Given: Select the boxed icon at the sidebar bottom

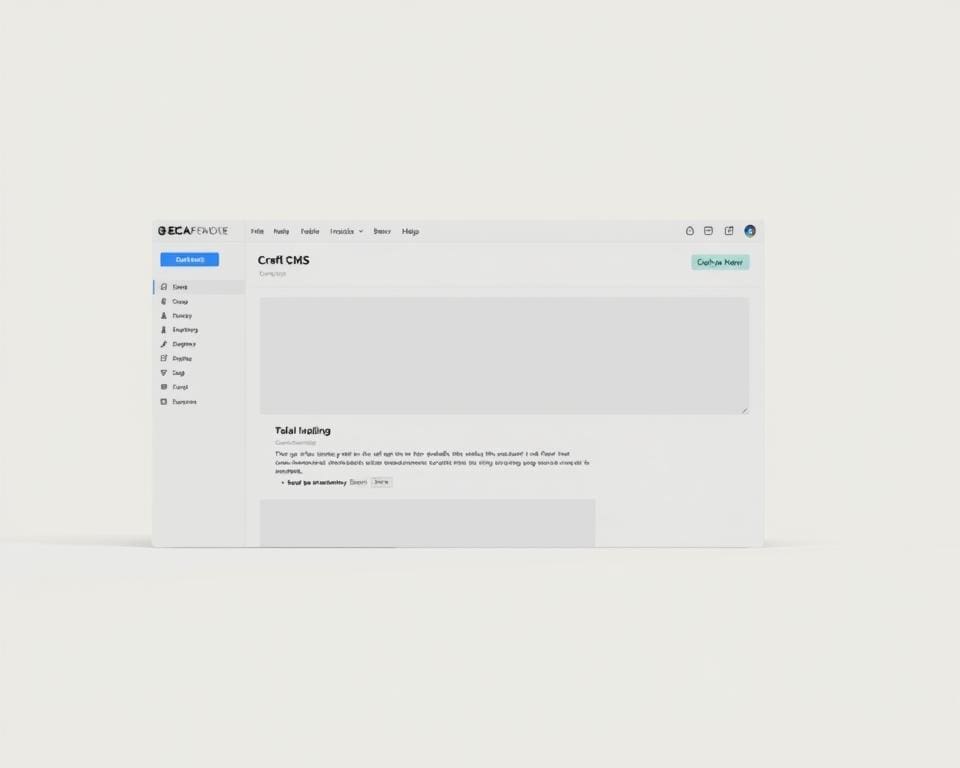Looking at the screenshot, I should click(x=163, y=401).
